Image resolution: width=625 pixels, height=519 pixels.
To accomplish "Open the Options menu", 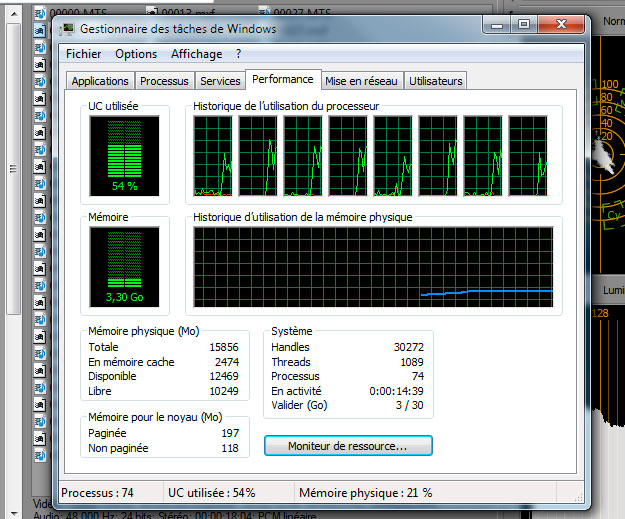I will [x=136, y=54].
